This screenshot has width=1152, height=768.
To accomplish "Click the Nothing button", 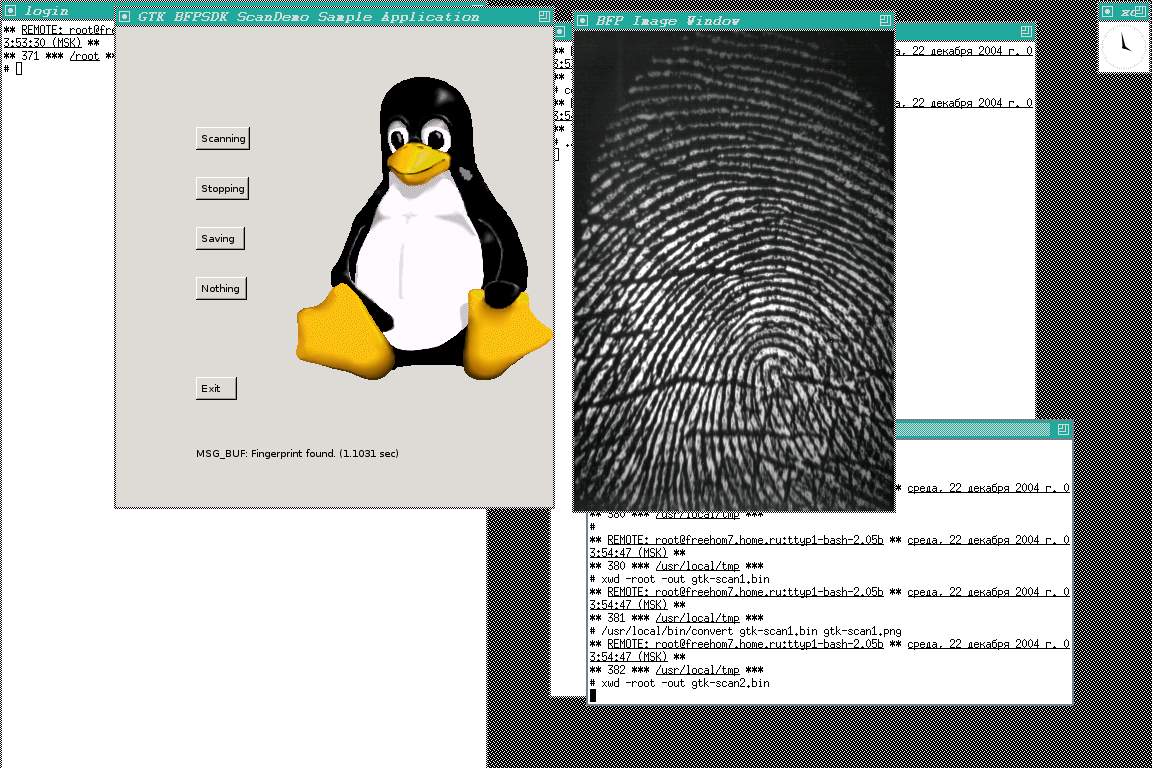I will click(x=221, y=288).
